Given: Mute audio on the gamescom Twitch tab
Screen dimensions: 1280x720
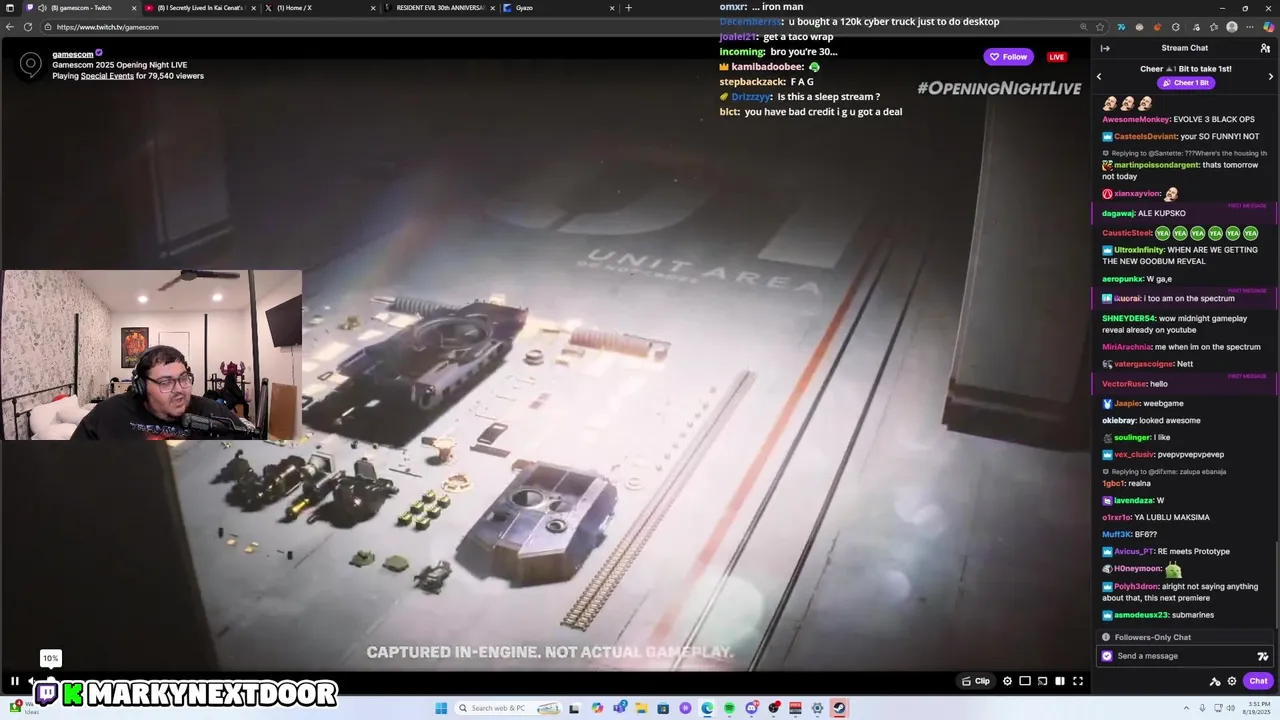Looking at the screenshot, I should point(42,8).
